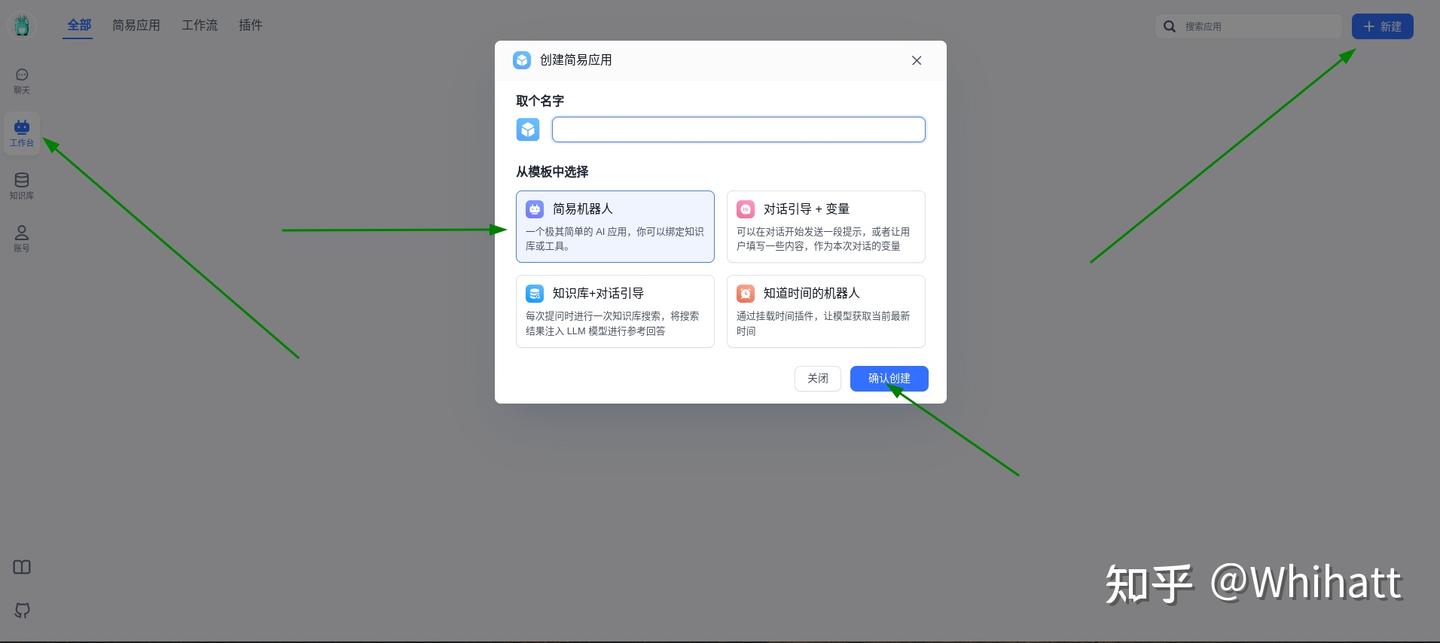Open the 插件 tab
1440x643 pixels.
click(x=251, y=25)
